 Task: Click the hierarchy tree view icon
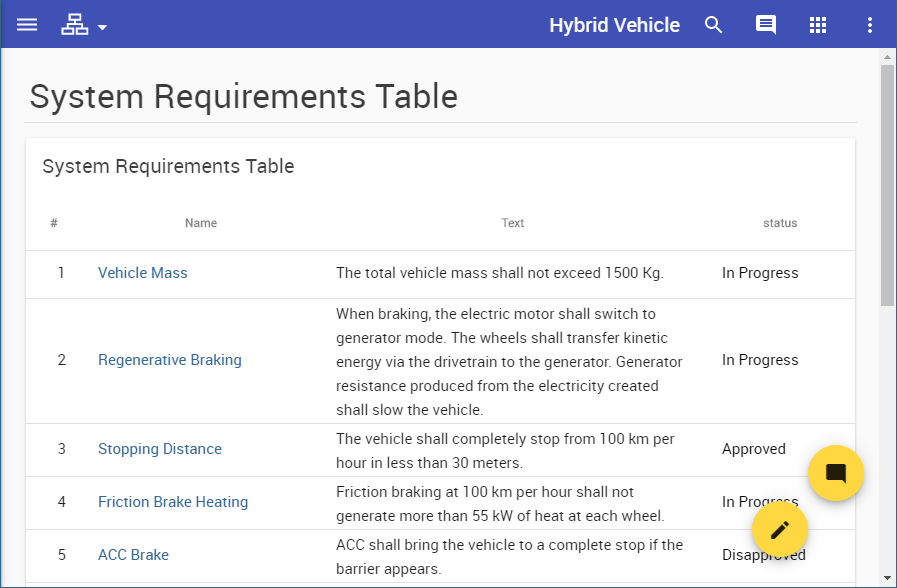click(x=74, y=25)
